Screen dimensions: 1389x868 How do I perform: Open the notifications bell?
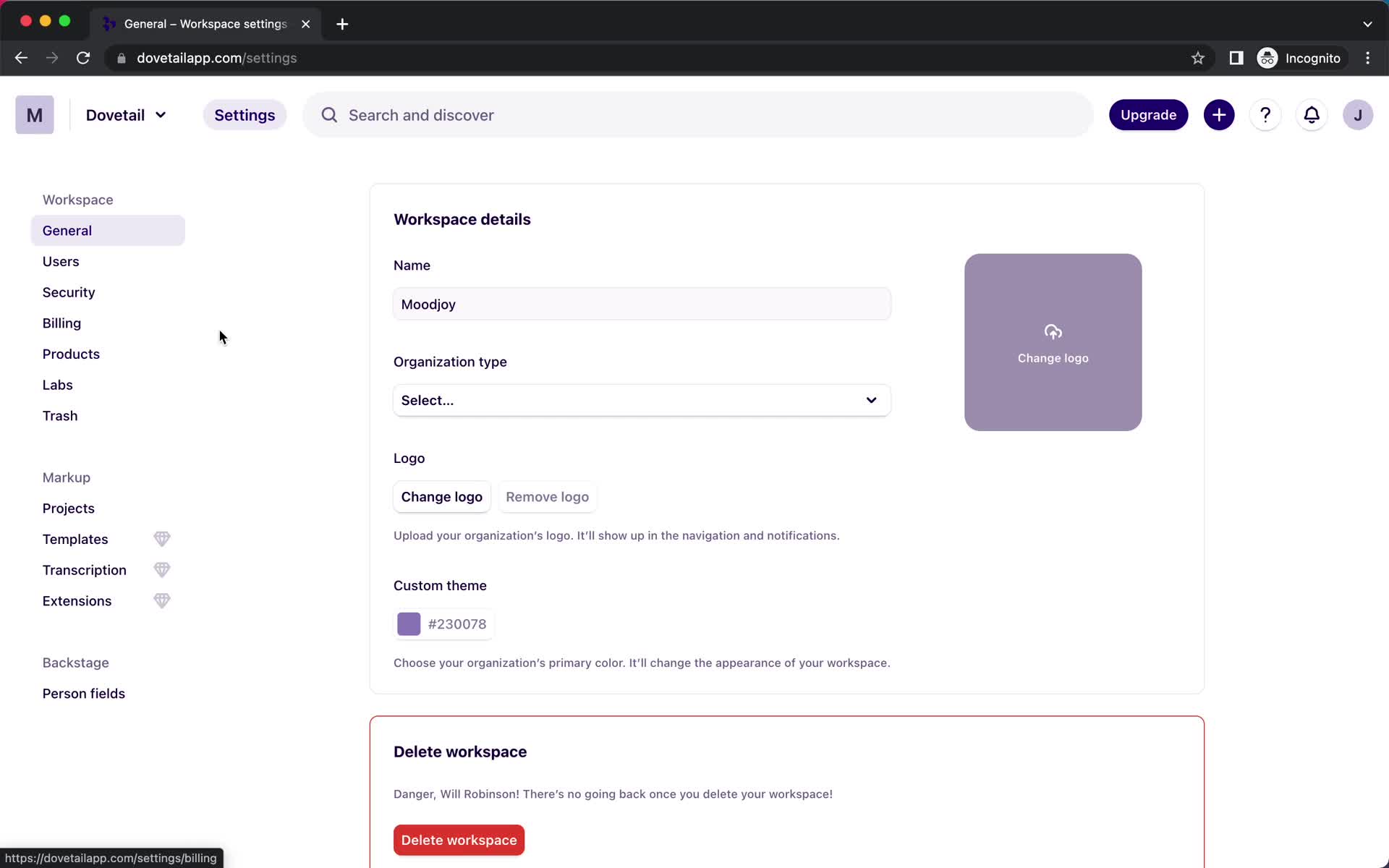(1312, 115)
